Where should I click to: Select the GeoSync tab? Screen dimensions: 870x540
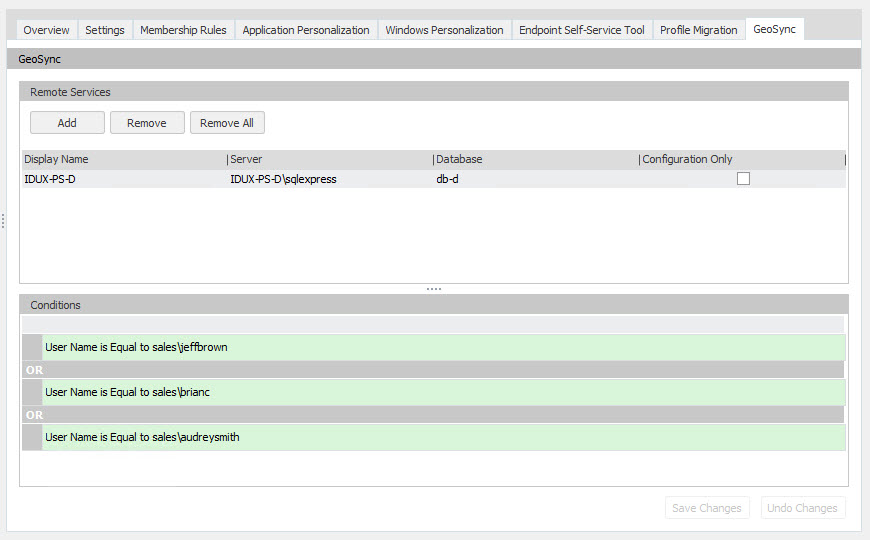click(774, 29)
